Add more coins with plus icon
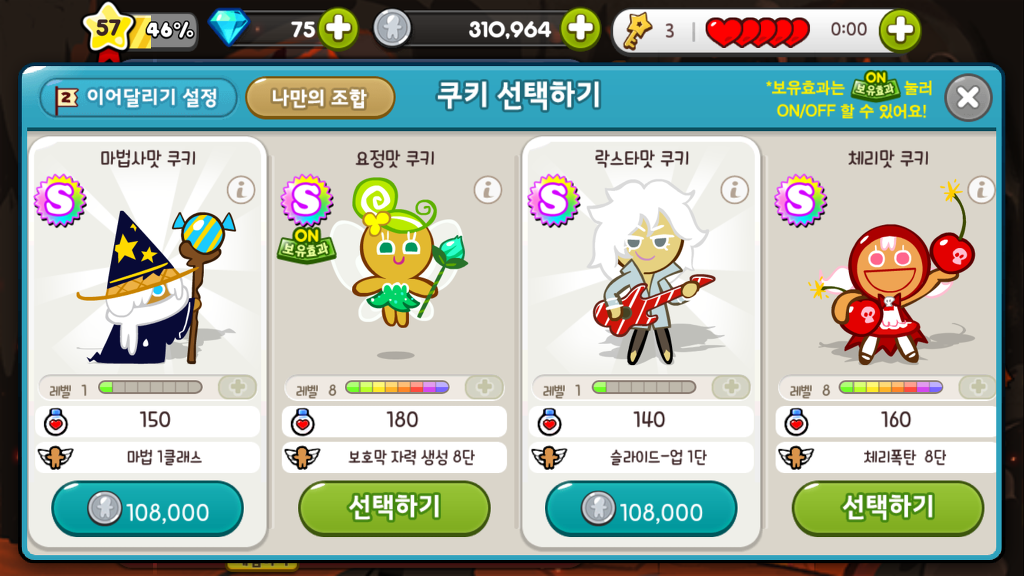The height and width of the screenshot is (576, 1024). tap(581, 29)
